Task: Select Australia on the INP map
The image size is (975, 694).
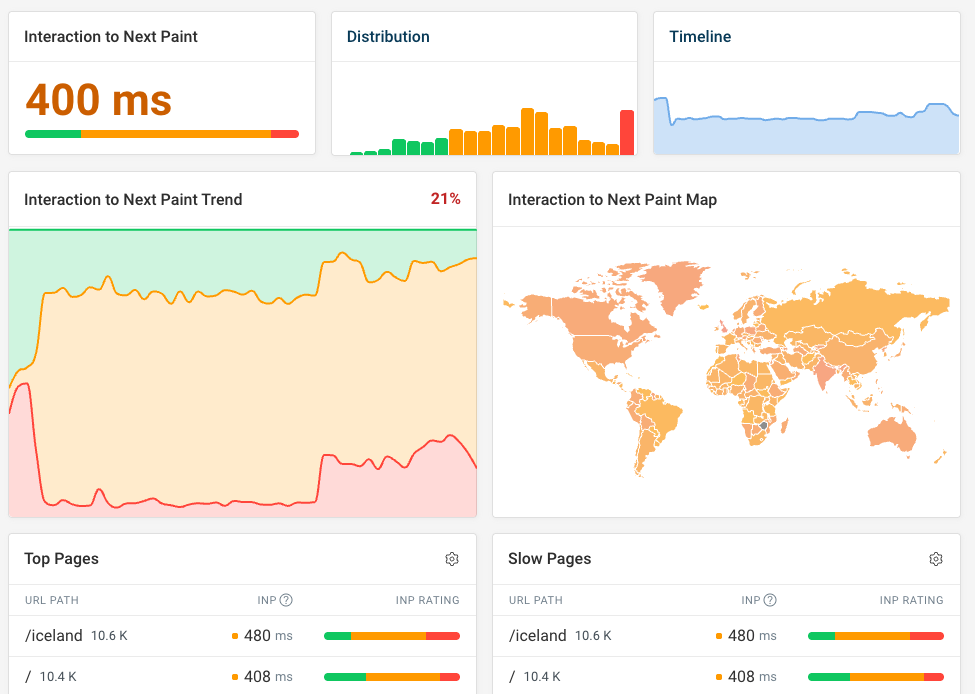Action: tap(892, 433)
